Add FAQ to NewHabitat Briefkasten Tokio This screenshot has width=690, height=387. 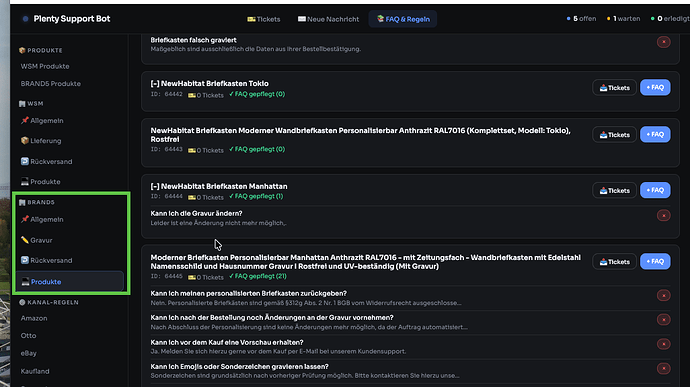tap(655, 87)
